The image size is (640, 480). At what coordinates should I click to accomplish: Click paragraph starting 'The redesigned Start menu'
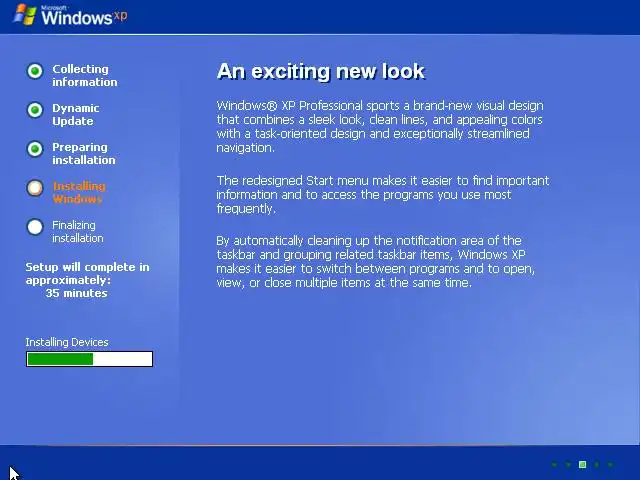point(383,195)
